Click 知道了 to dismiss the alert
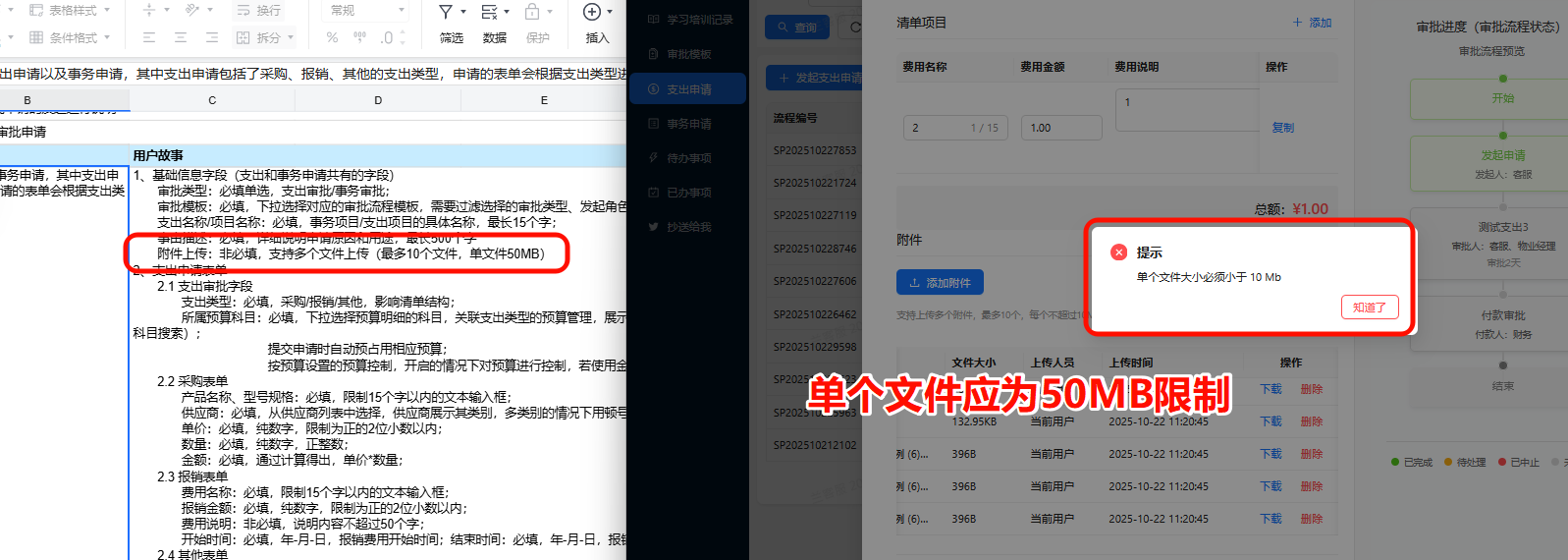1568x560 pixels. click(1370, 308)
